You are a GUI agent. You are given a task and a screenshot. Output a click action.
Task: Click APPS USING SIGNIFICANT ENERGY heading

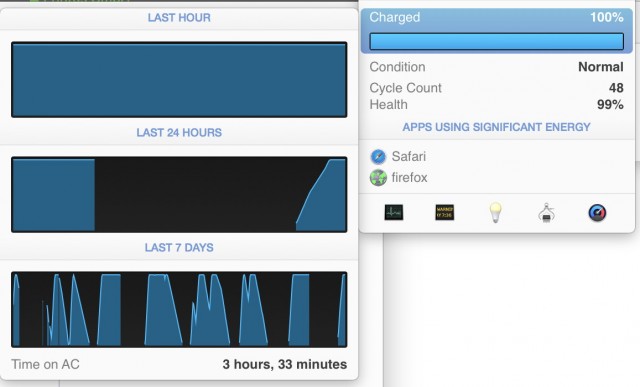point(496,127)
